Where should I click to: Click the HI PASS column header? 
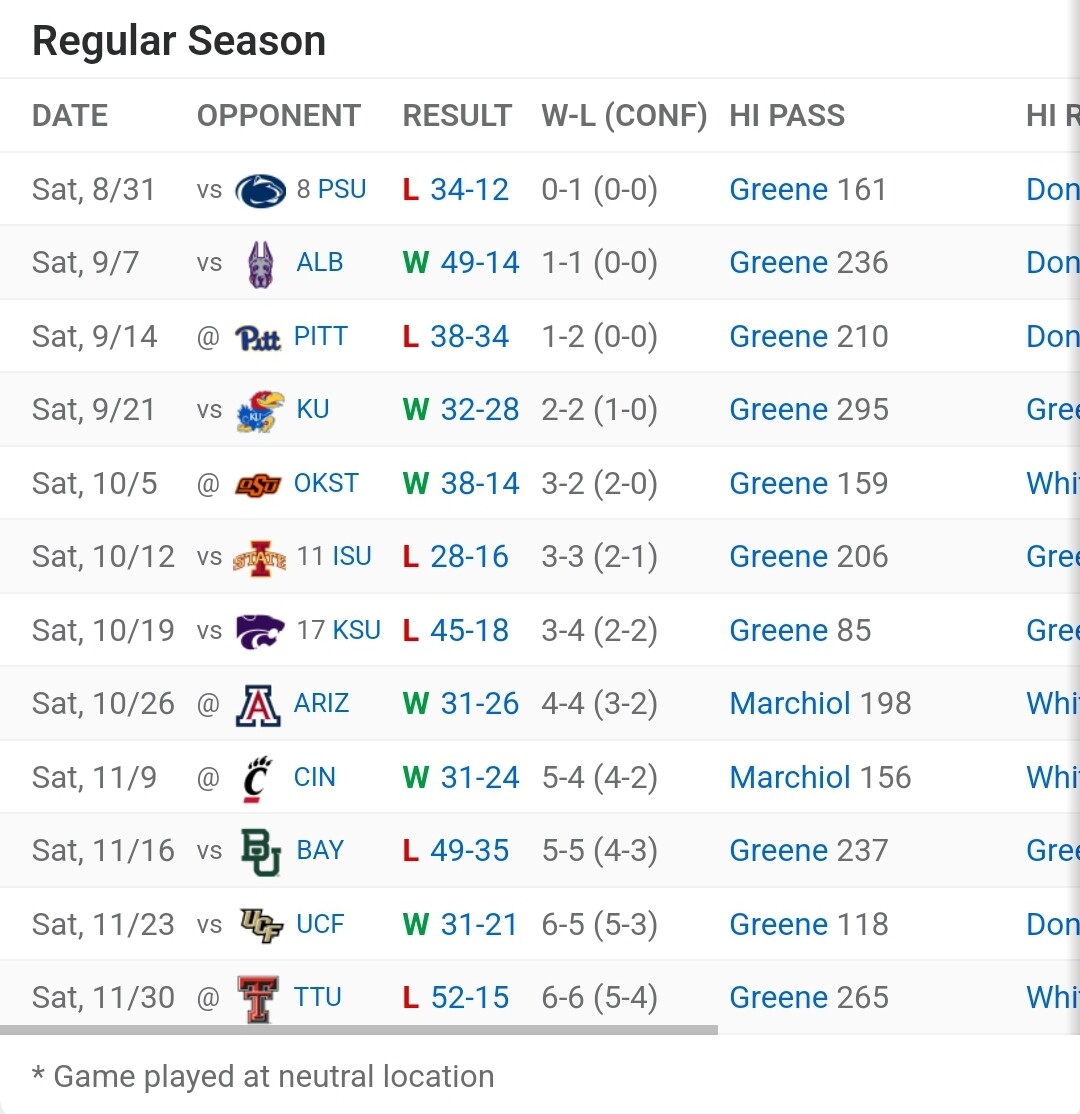[x=787, y=115]
